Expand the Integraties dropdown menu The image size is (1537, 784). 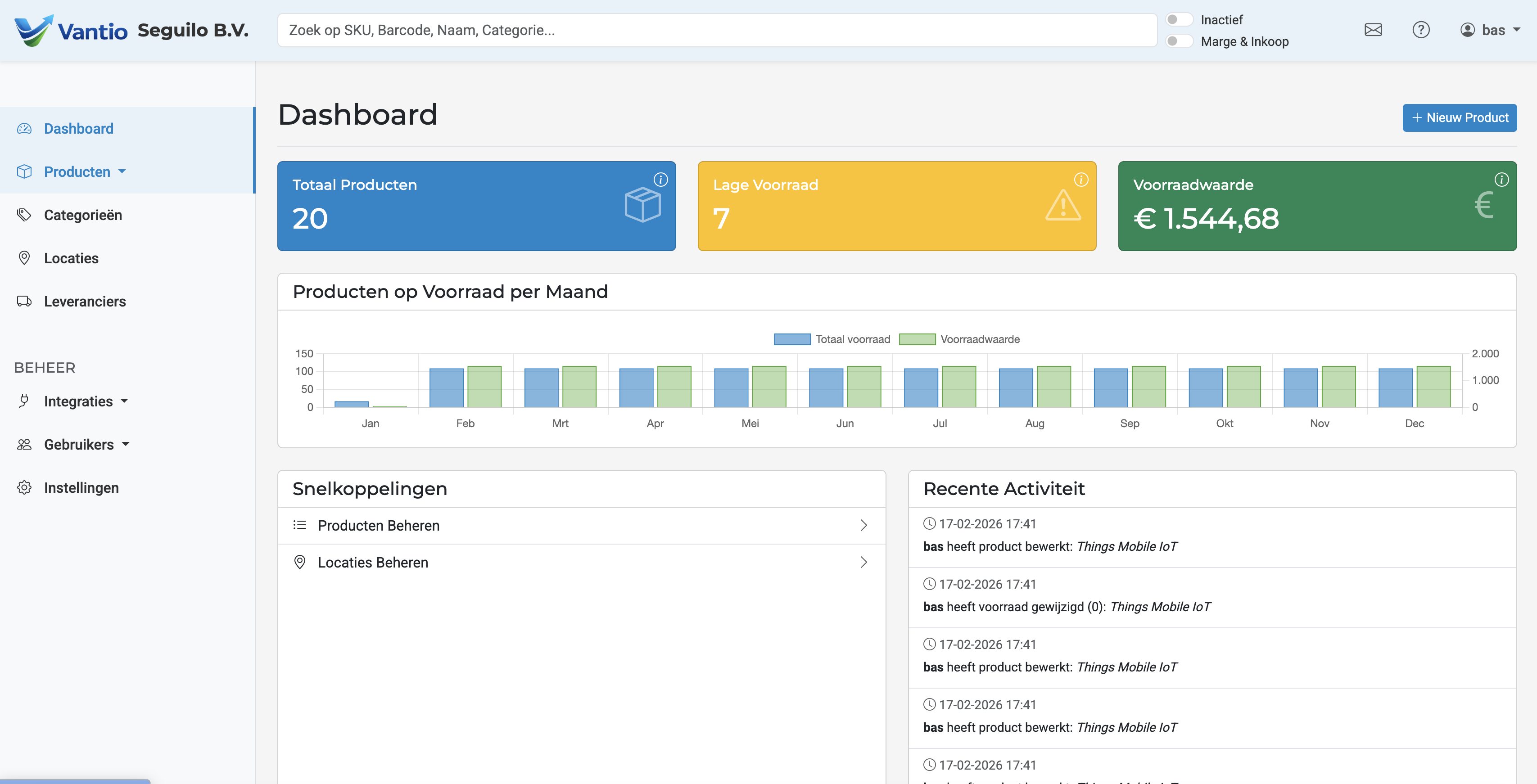click(86, 401)
